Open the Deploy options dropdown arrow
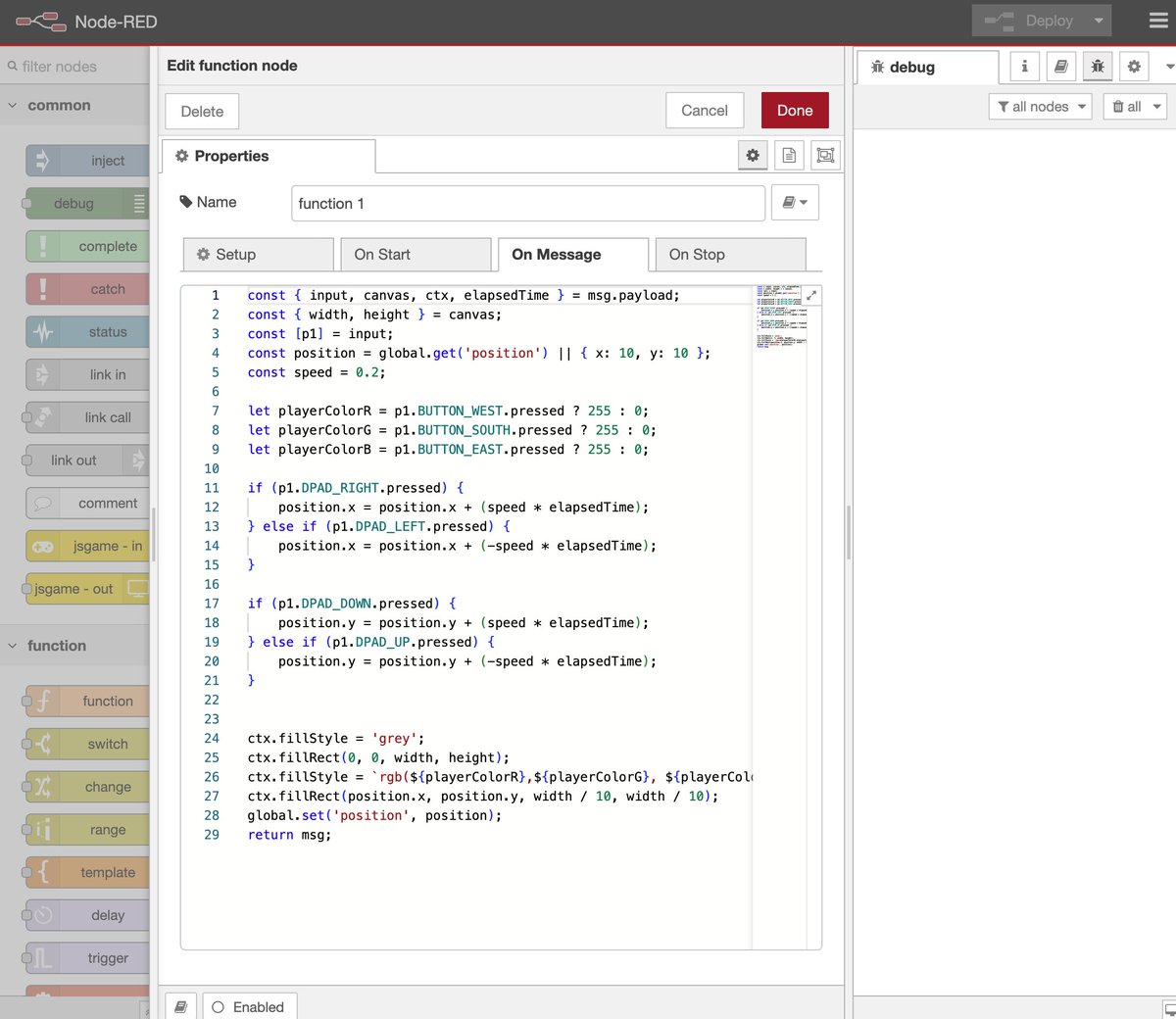Screen dimensions: 1176x1019 pos(1099,21)
